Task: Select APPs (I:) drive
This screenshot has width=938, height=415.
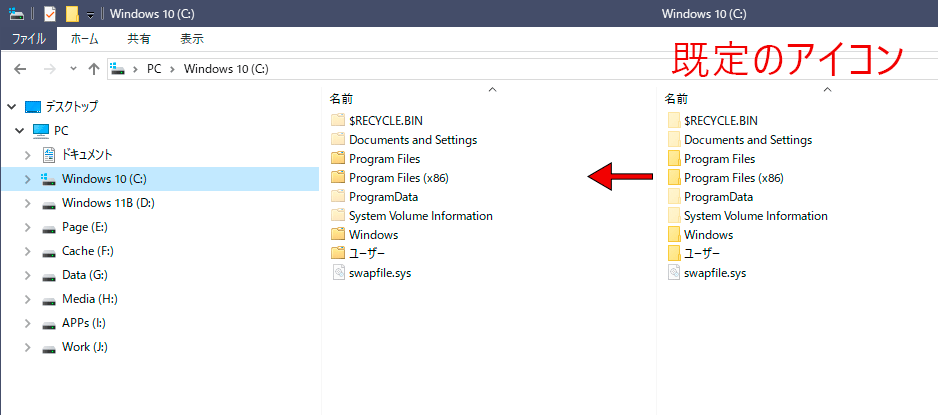Action: [84, 323]
